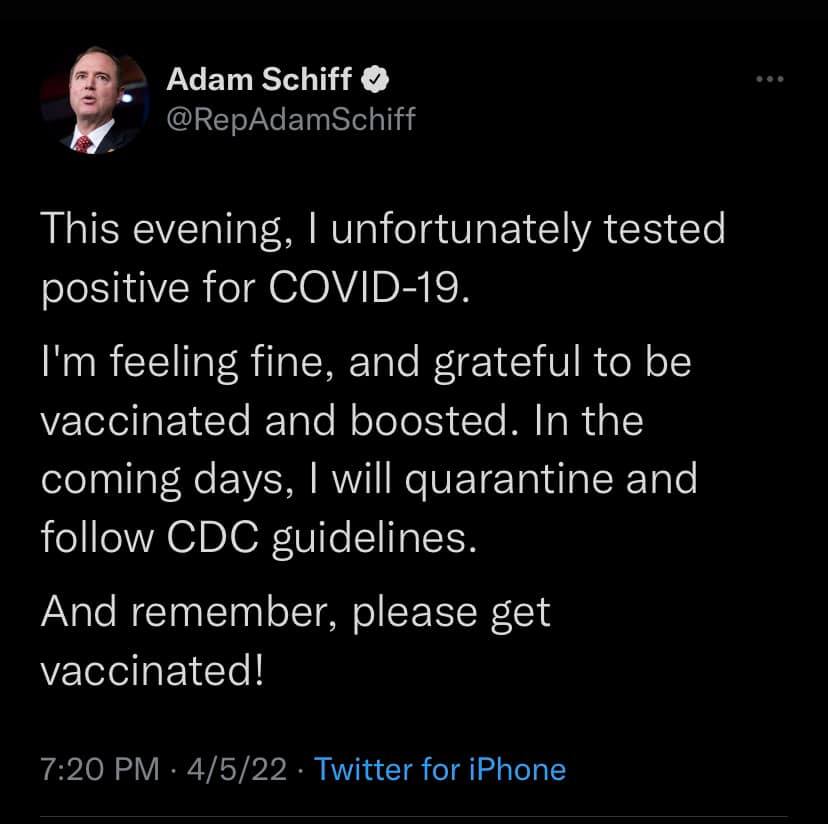The width and height of the screenshot is (828, 824).
Task: Open the more options three-dot menu
Action: tap(769, 80)
